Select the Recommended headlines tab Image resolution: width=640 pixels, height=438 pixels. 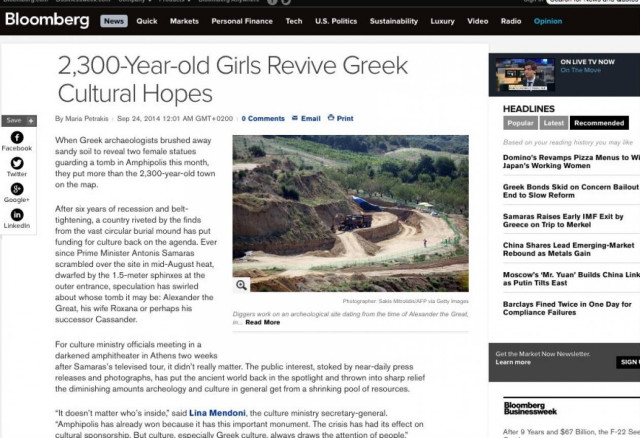(x=599, y=123)
